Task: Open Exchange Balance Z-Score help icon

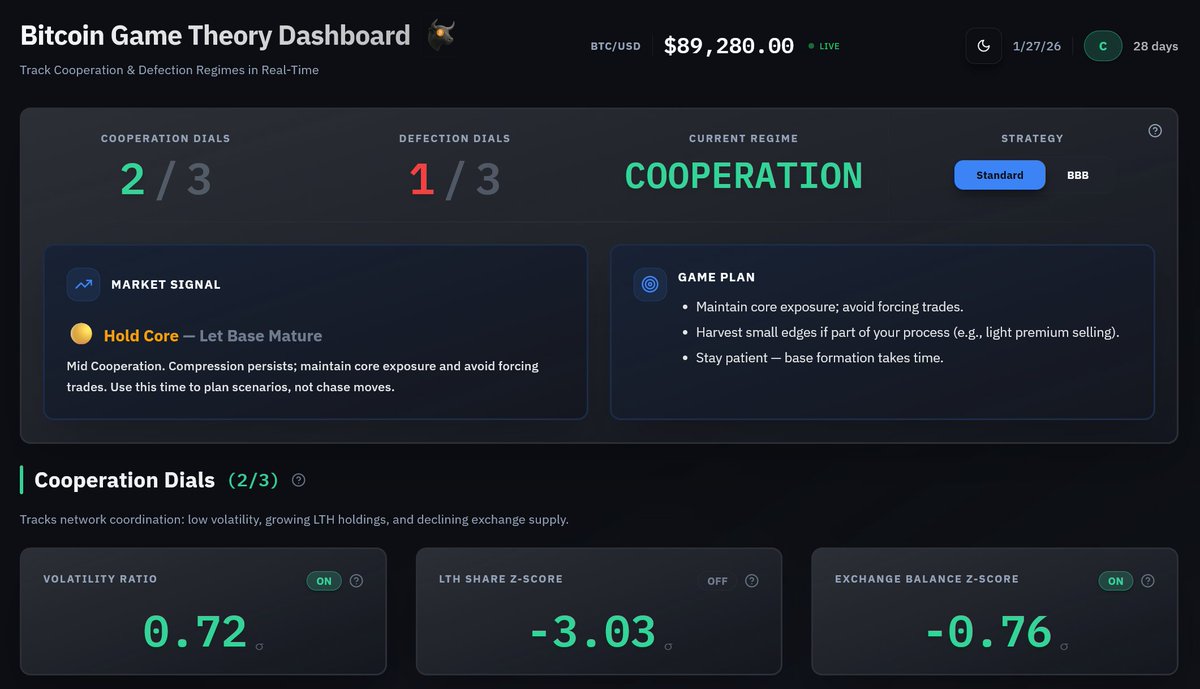Action: click(1148, 581)
